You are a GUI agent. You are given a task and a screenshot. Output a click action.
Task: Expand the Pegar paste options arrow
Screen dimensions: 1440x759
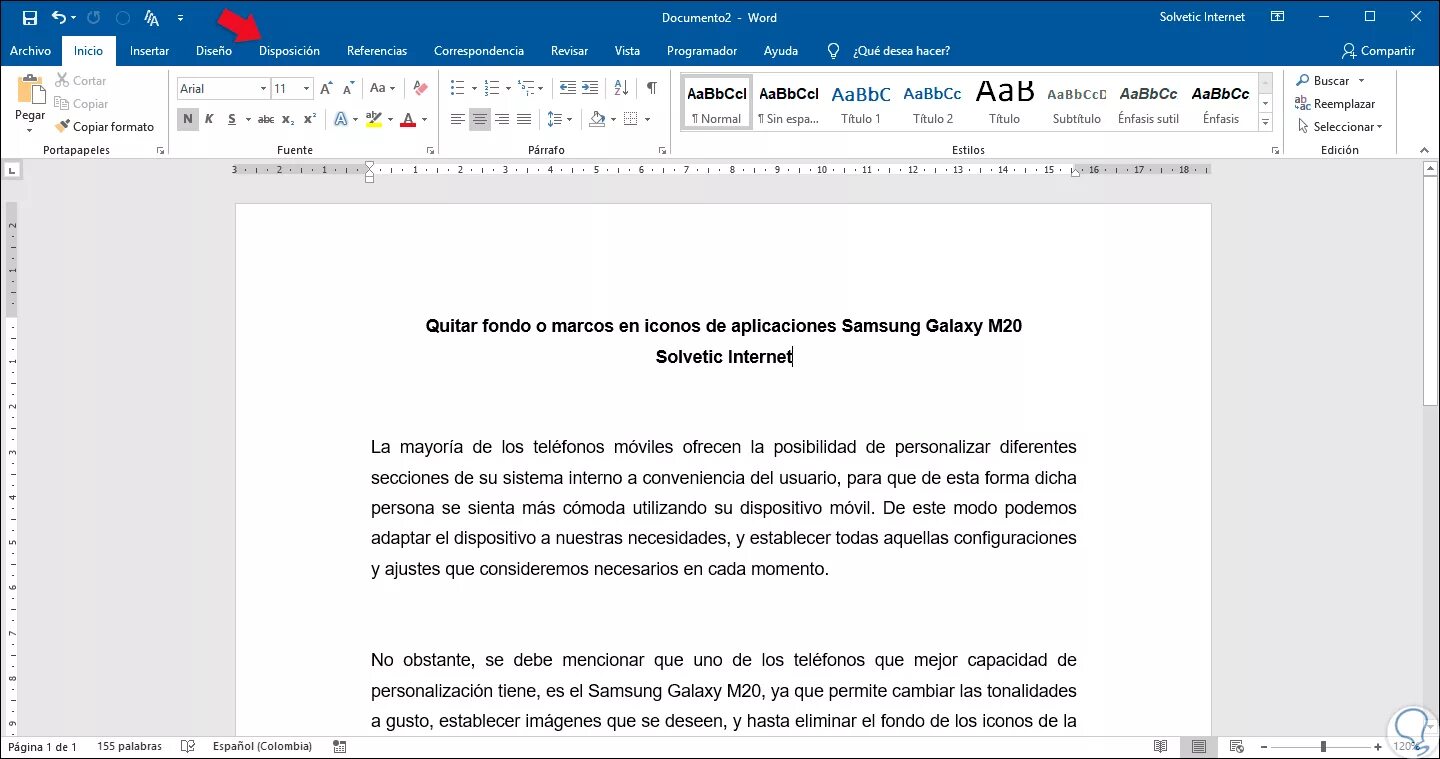coord(30,129)
